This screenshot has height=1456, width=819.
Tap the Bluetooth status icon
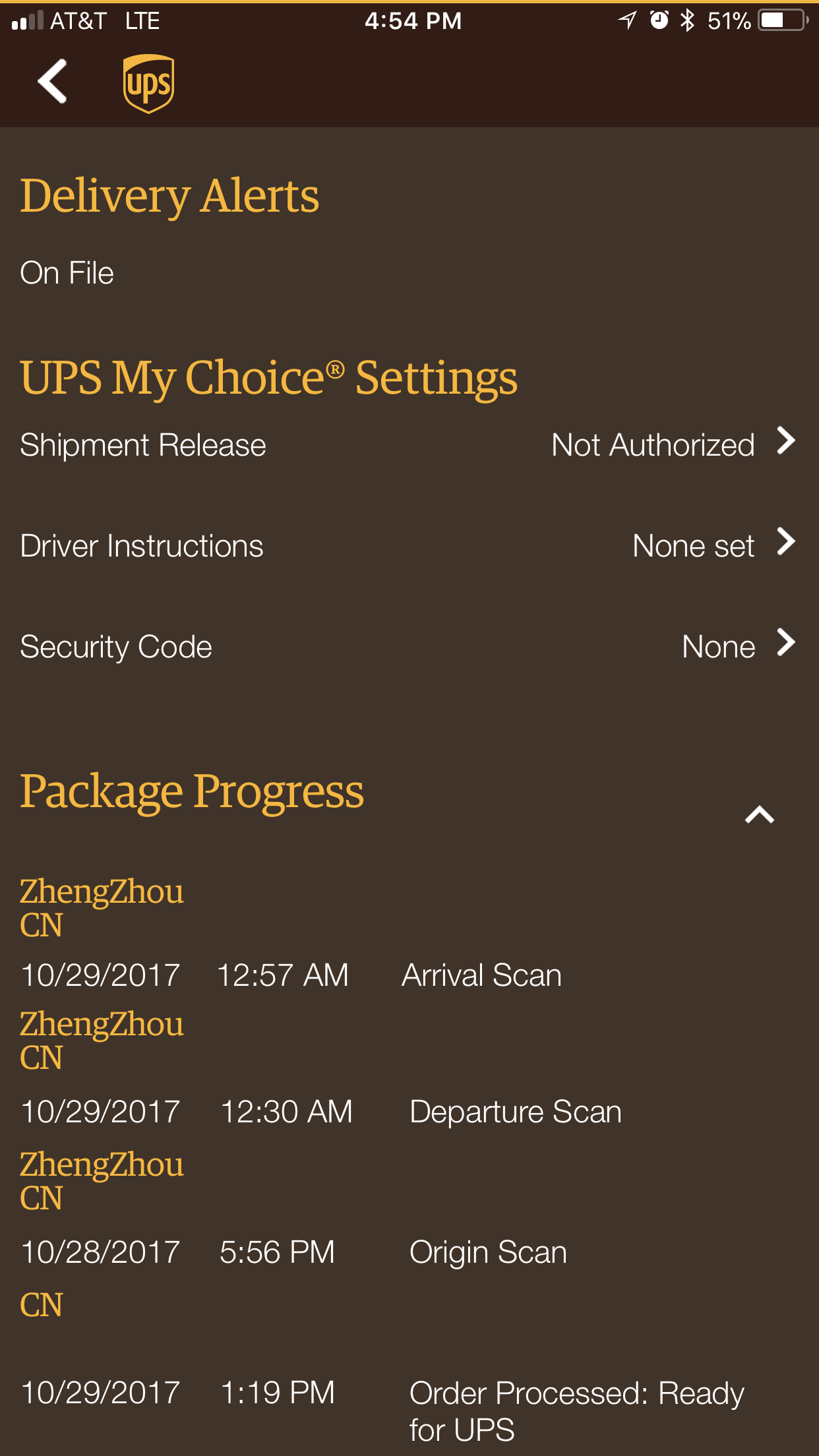(687, 20)
